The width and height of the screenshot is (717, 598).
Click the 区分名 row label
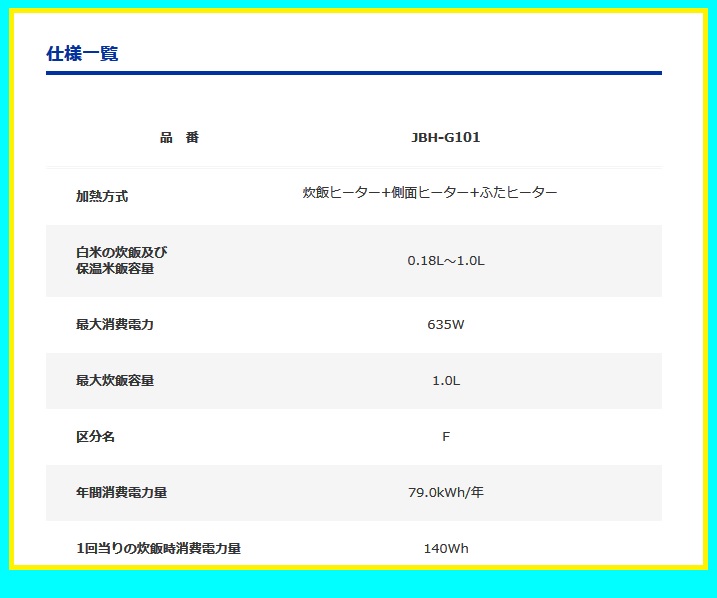96,437
